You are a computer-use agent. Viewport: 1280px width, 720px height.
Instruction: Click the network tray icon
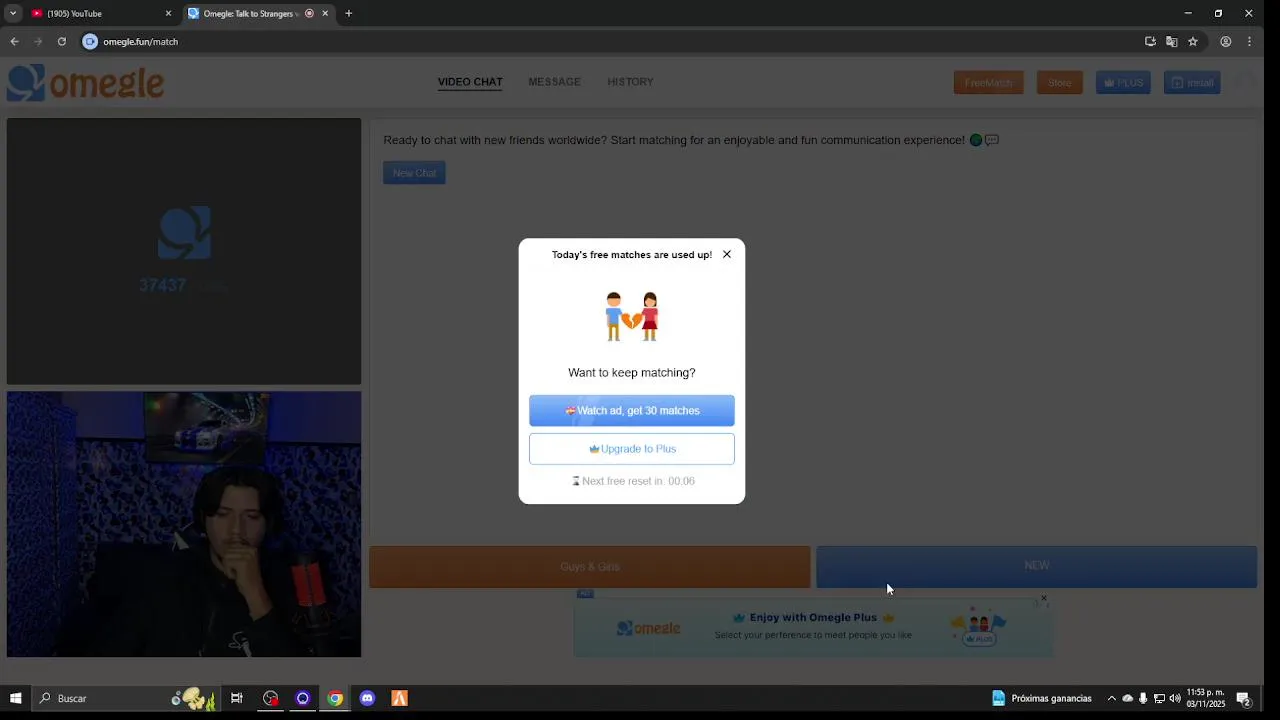[1159, 699]
